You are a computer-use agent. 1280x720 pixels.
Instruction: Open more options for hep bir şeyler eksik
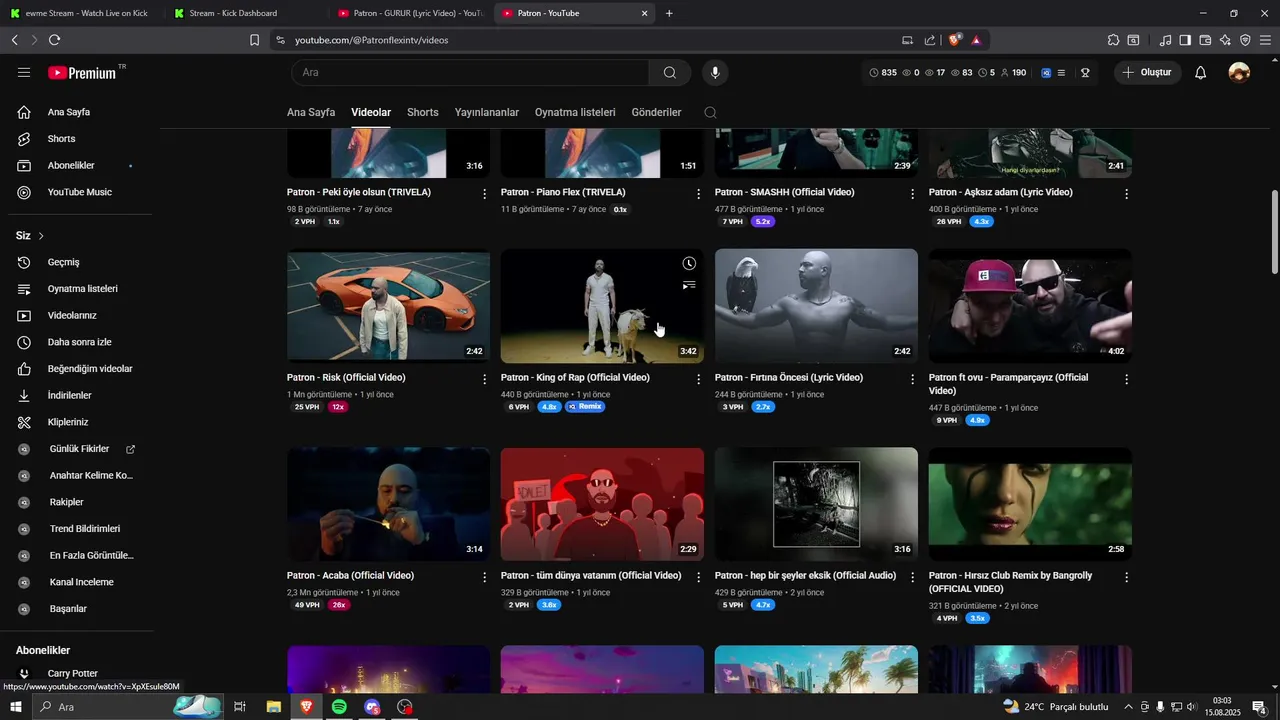(912, 577)
